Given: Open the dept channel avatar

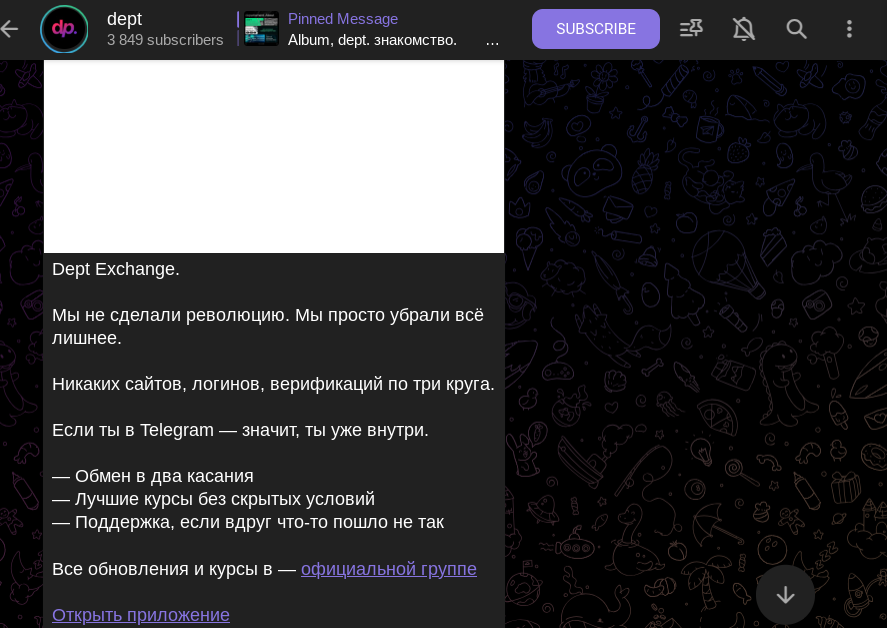Looking at the screenshot, I should pyautogui.click(x=64, y=29).
